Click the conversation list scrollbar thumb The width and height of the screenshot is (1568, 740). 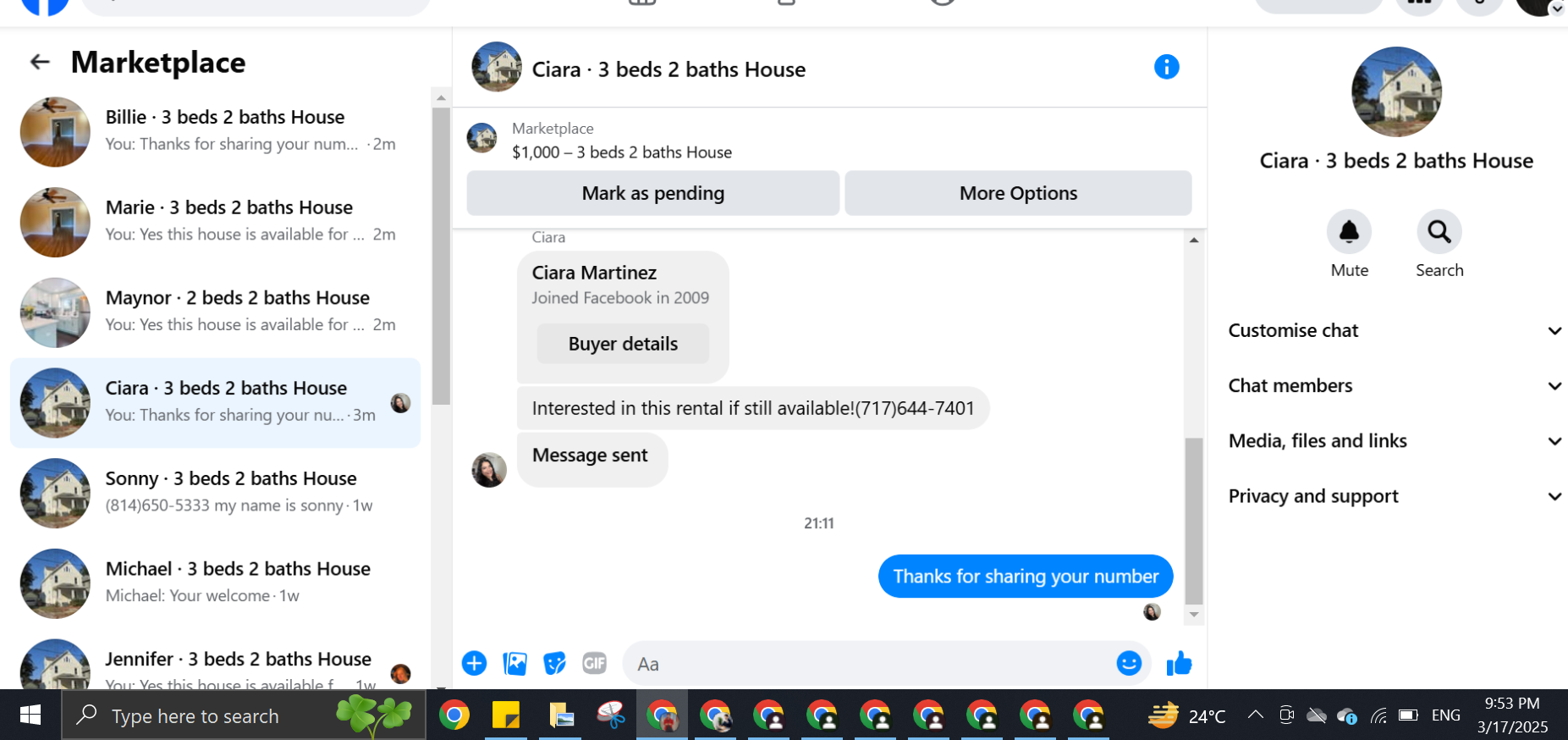point(441,256)
